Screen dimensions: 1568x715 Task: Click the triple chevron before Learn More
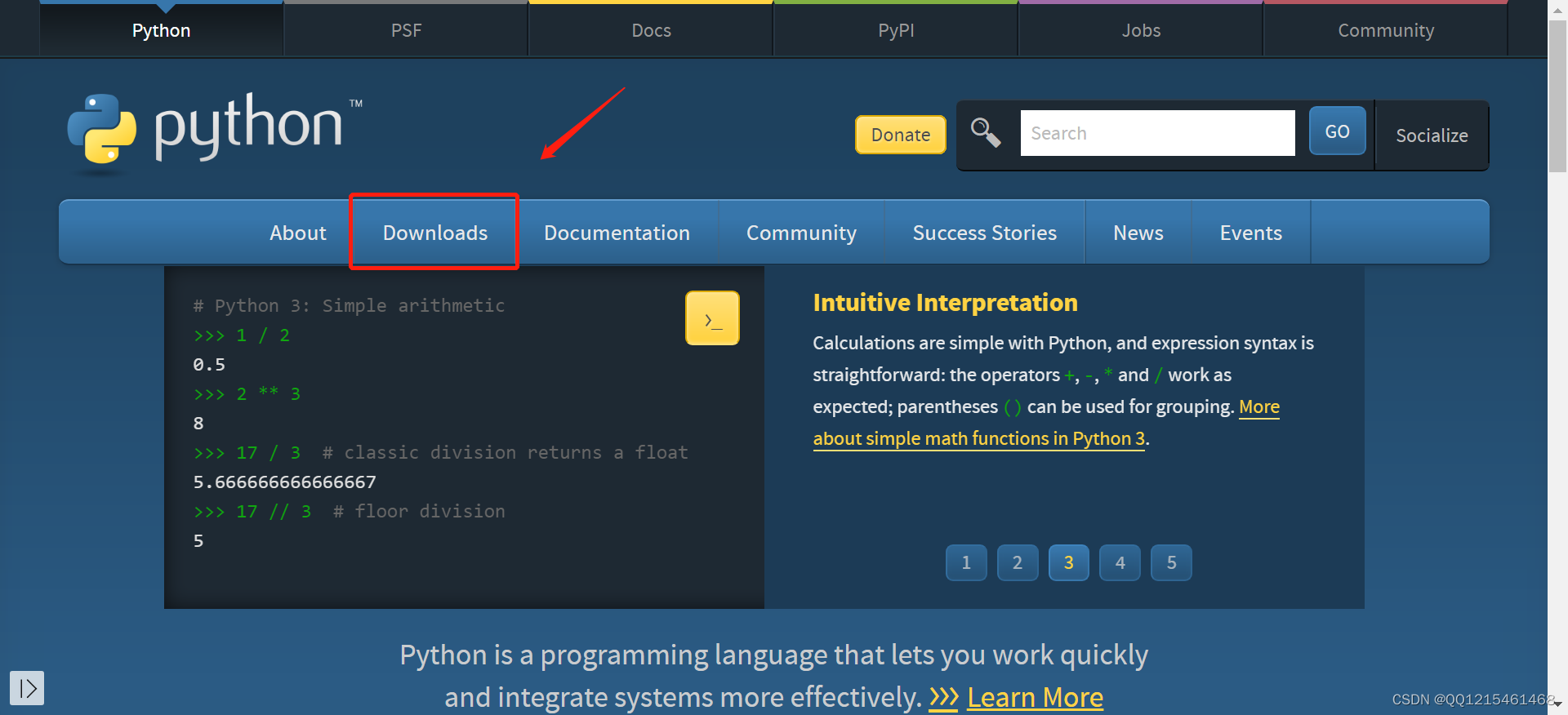click(x=943, y=697)
